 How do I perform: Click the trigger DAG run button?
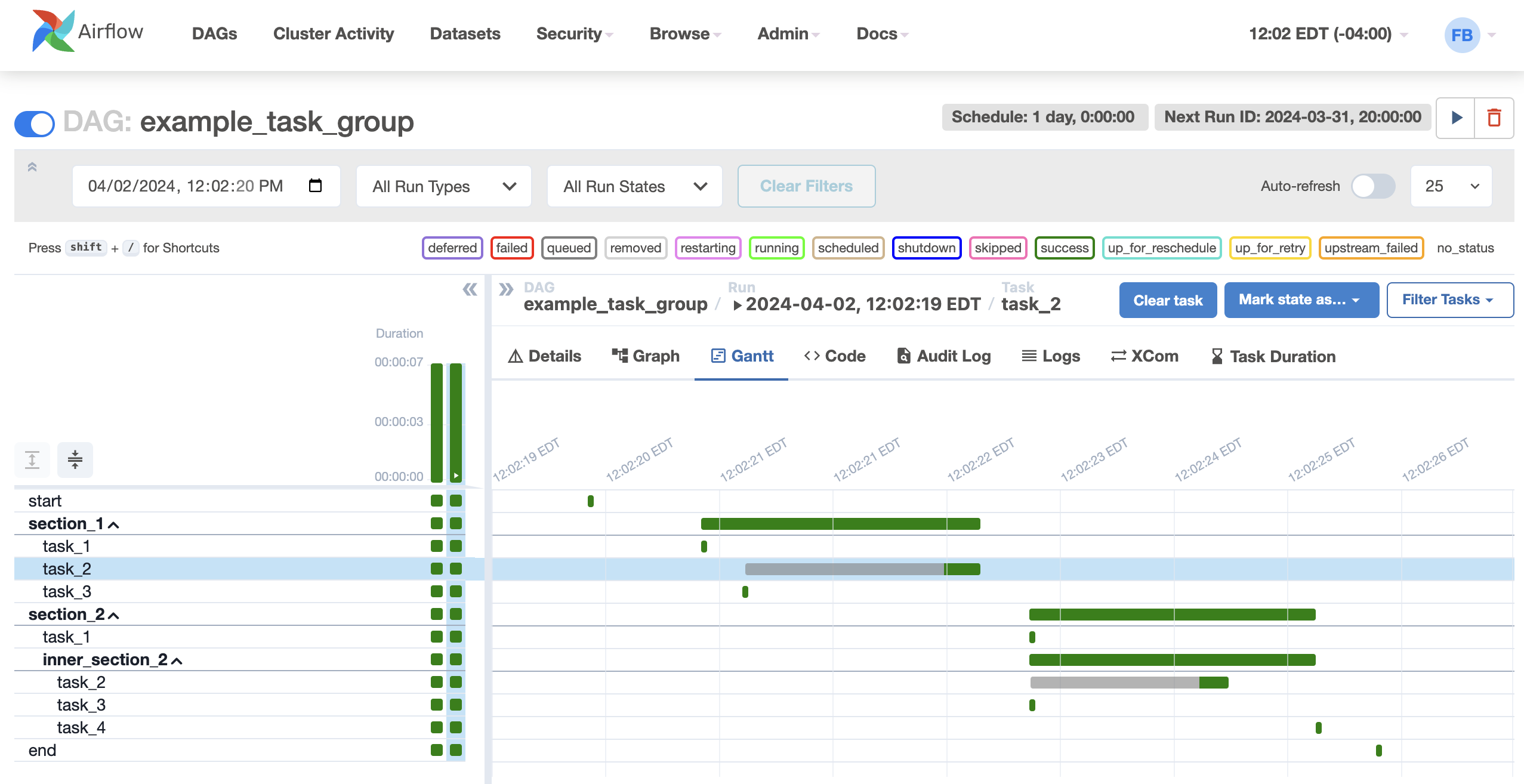pos(1457,117)
